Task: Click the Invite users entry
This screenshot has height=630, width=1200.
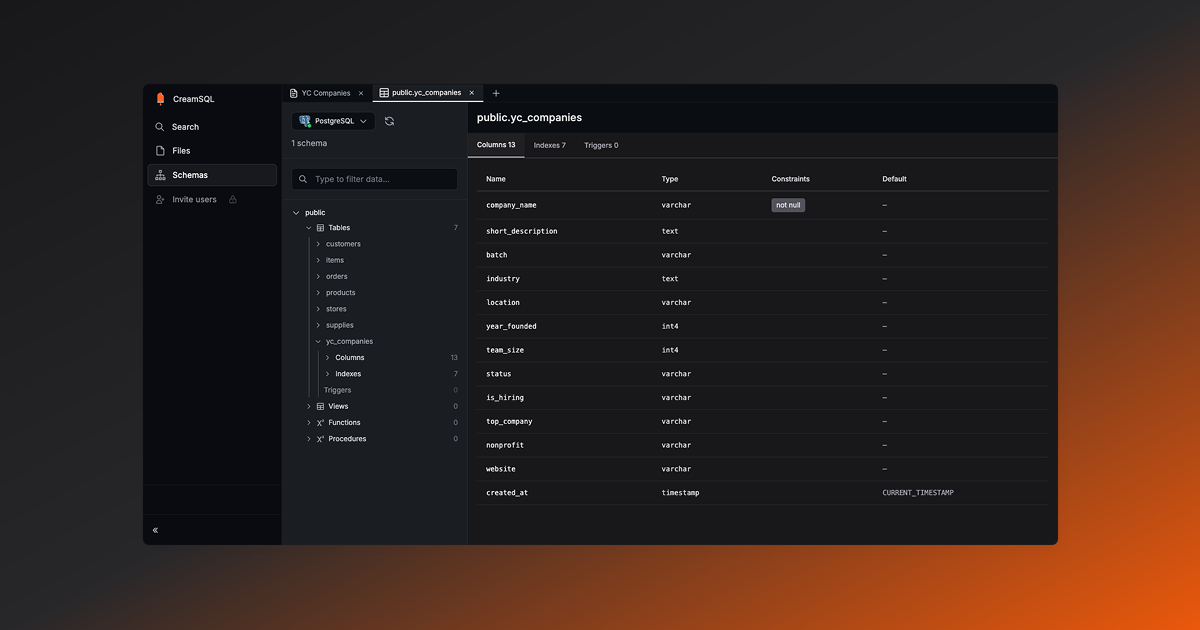Action: (196, 199)
